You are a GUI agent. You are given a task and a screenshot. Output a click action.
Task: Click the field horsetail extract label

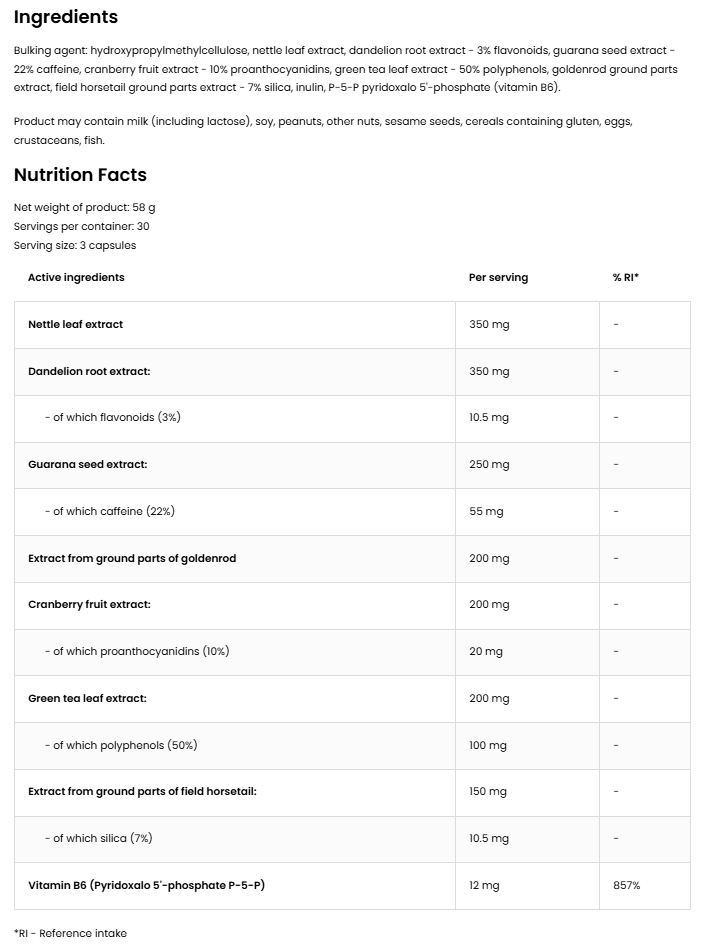click(x=142, y=791)
